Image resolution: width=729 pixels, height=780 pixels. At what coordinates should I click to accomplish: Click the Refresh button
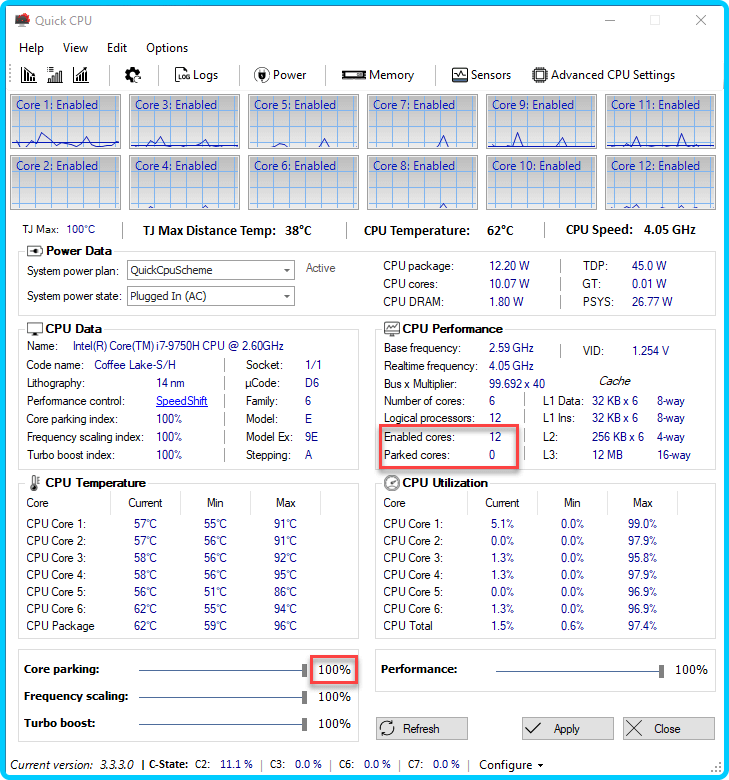click(x=422, y=729)
